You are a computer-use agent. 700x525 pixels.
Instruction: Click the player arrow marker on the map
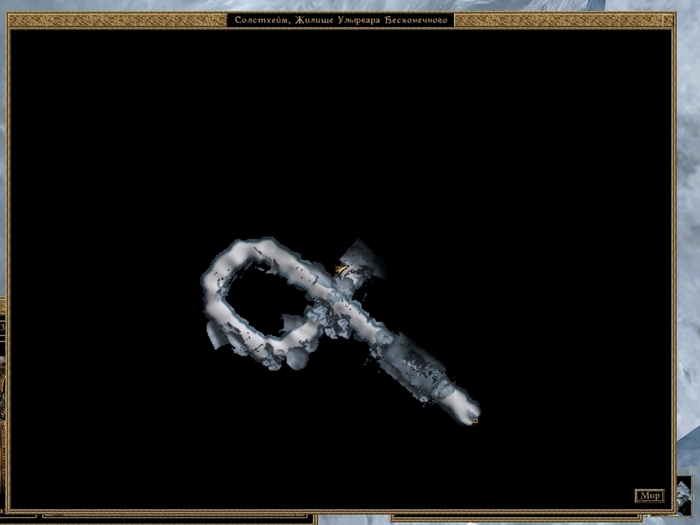coord(342,269)
